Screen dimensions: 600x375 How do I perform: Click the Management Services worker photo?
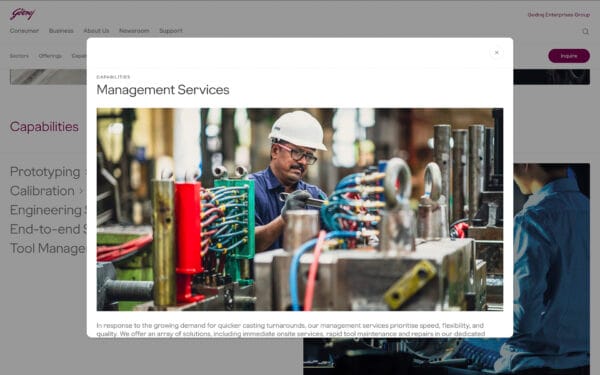coord(300,209)
